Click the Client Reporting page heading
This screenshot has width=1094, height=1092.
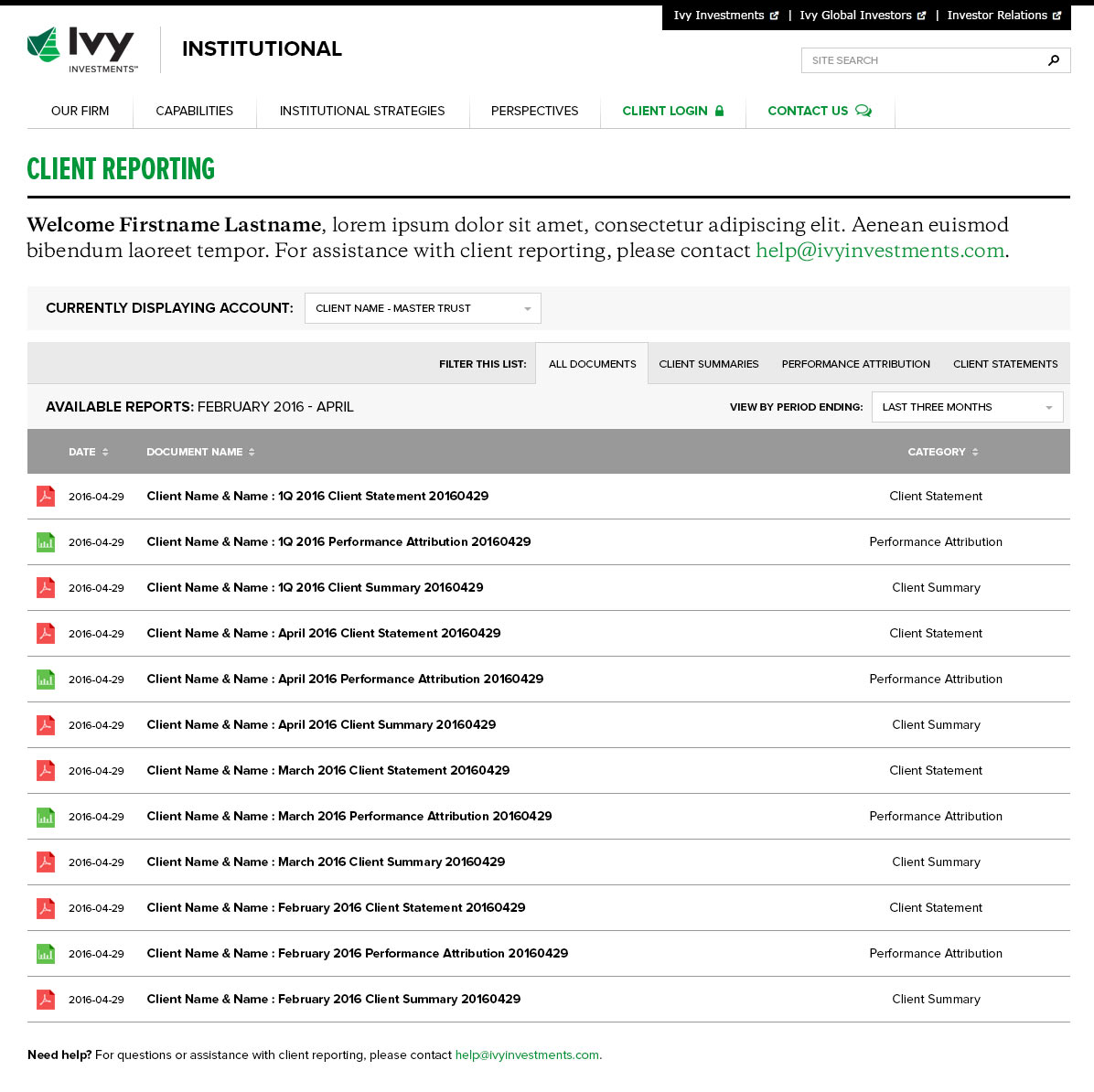tap(121, 169)
